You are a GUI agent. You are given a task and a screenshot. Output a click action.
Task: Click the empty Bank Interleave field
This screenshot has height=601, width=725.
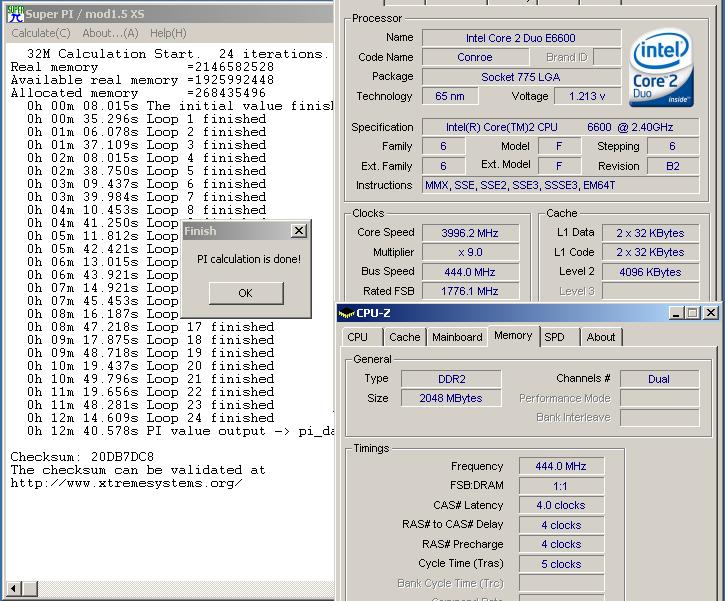[x=659, y=417]
